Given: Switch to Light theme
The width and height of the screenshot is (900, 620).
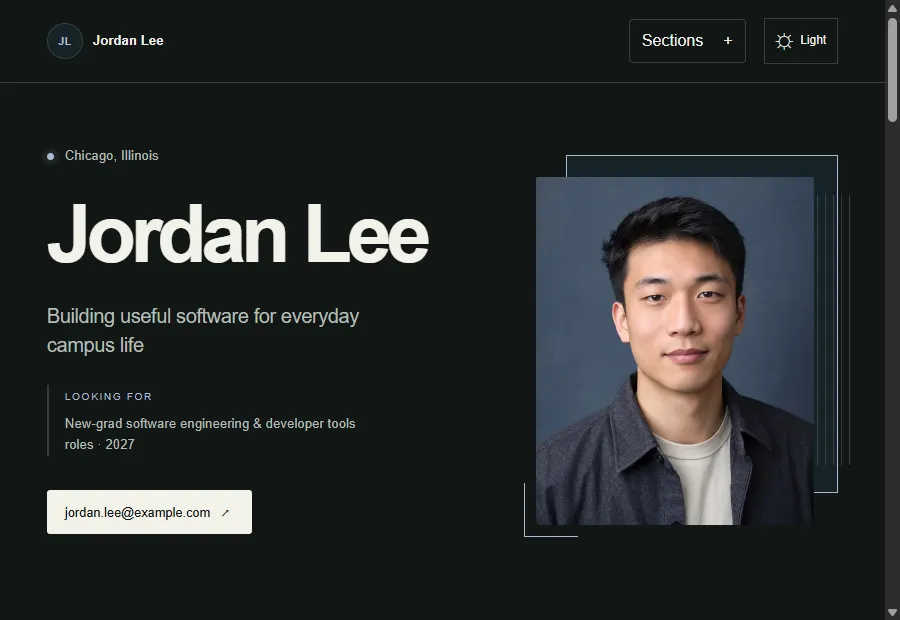Looking at the screenshot, I should (801, 41).
